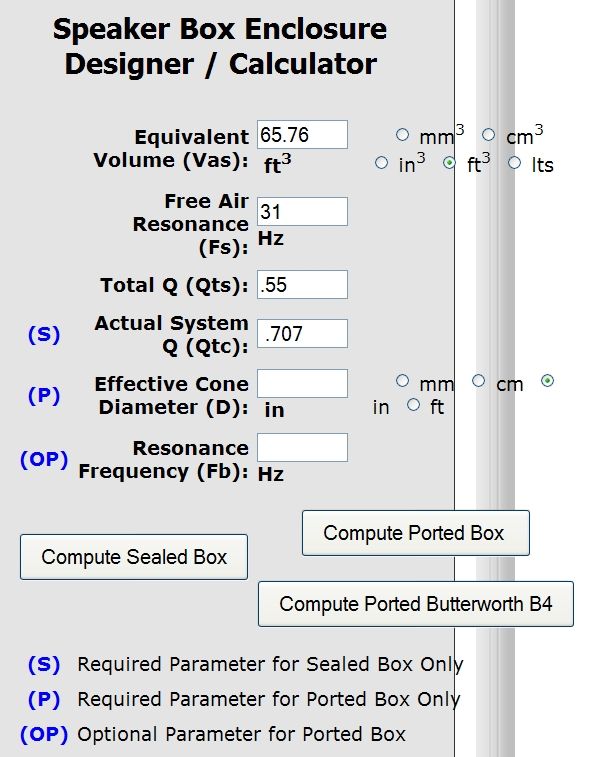Select the lts volume unit radio button
This screenshot has height=757, width=592.
[x=514, y=163]
